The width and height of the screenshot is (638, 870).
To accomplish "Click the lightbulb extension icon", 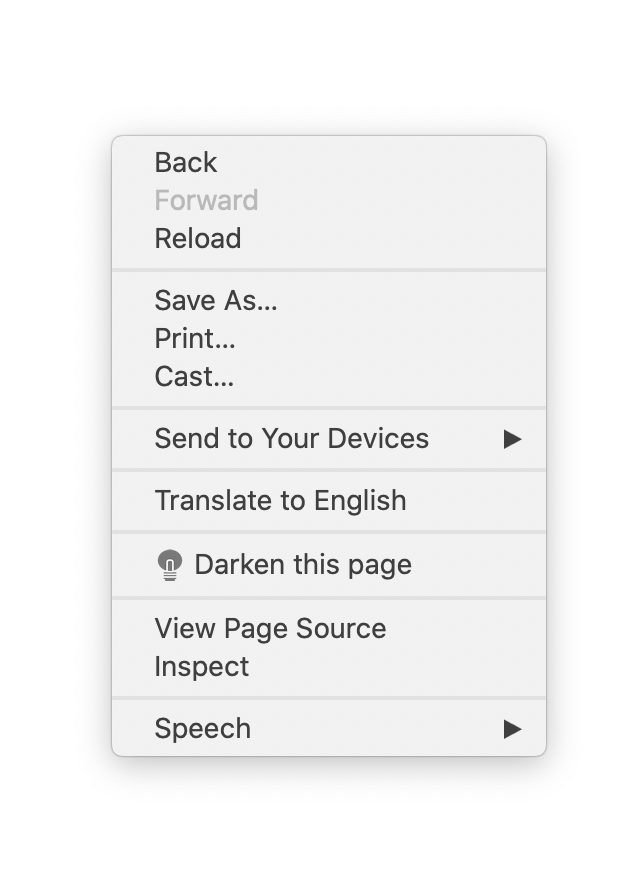I will tap(169, 564).
